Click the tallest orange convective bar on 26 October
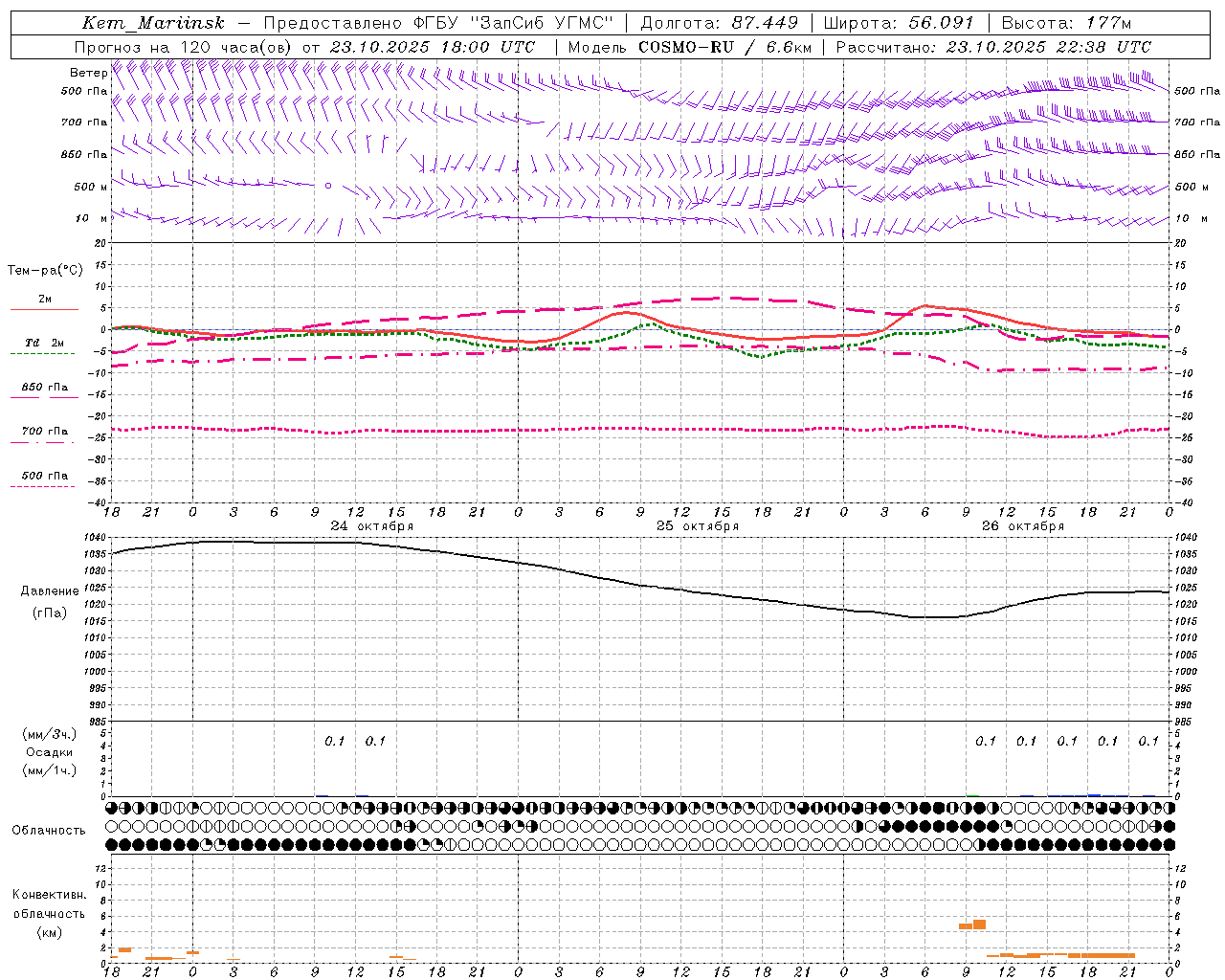Screen dimensions: 1225x980 [x=979, y=924]
